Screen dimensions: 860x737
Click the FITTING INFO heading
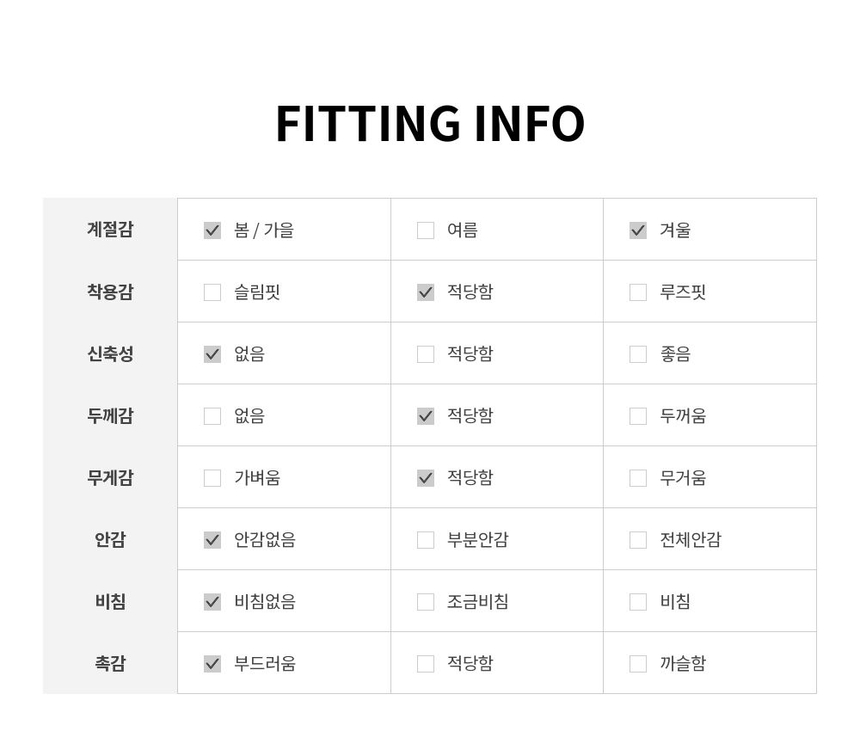point(430,123)
